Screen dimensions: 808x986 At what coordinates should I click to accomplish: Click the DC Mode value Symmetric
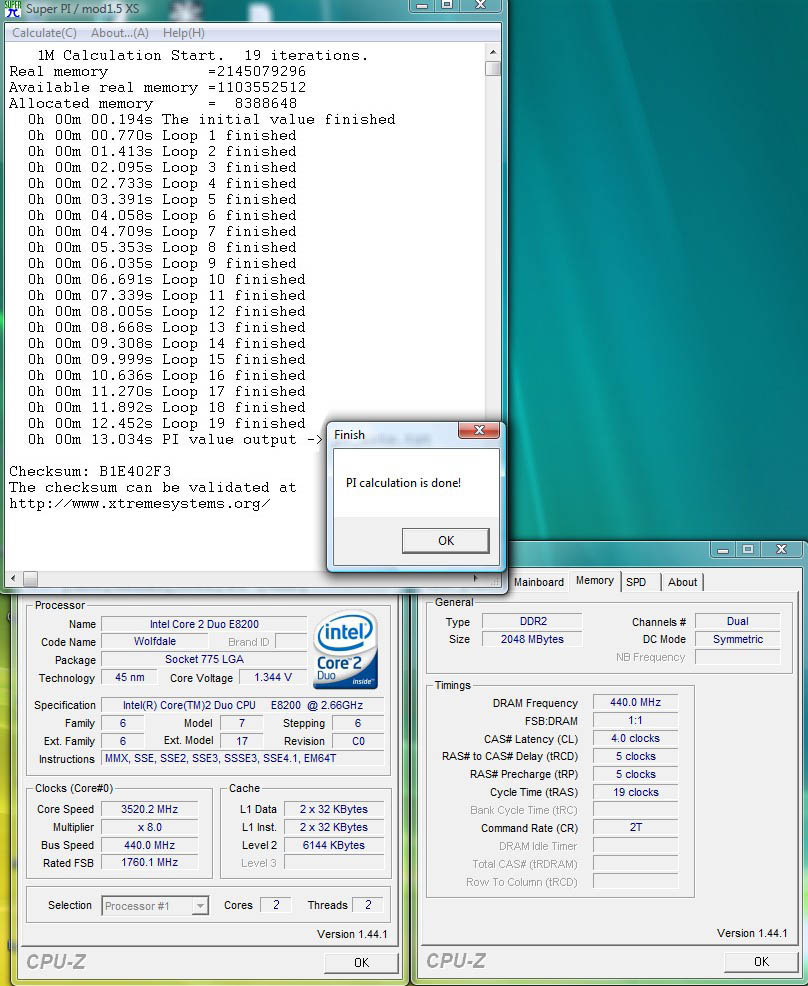pyautogui.click(x=737, y=639)
